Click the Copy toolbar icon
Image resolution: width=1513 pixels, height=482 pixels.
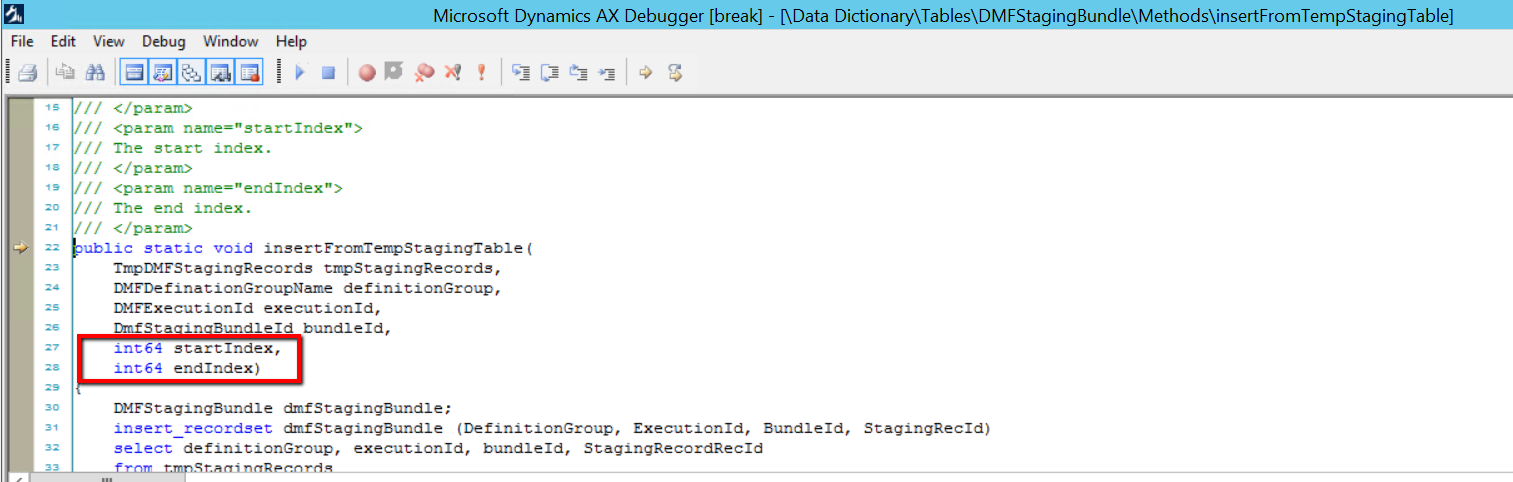coord(65,72)
